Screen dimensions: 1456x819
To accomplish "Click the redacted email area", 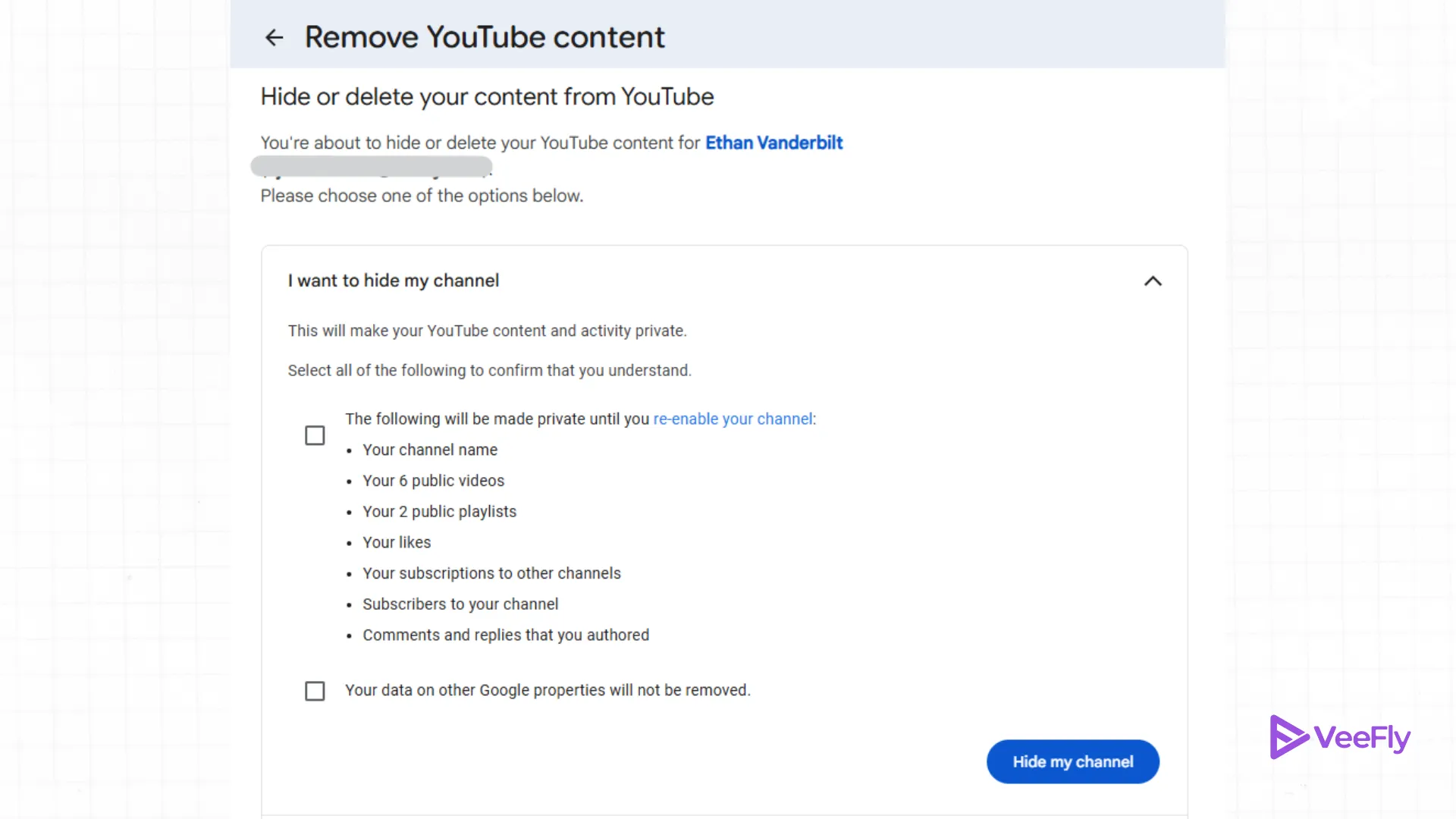I will click(372, 165).
